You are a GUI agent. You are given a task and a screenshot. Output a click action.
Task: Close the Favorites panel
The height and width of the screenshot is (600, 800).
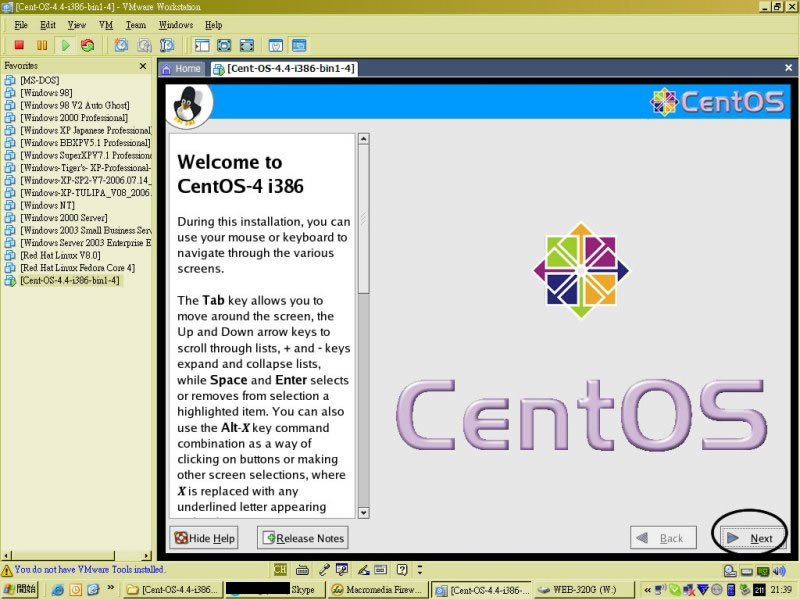tap(143, 66)
